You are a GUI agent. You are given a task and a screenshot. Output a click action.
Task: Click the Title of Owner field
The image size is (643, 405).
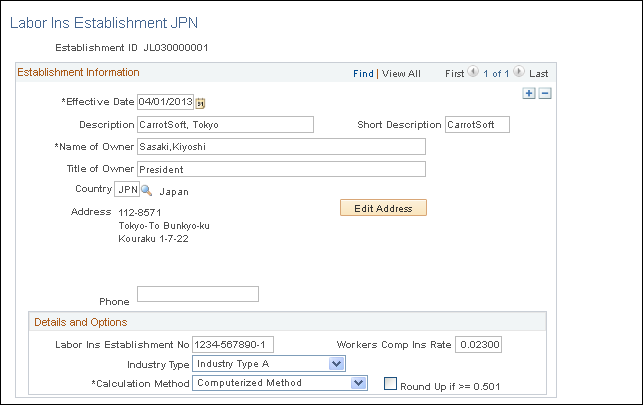pyautogui.click(x=281, y=169)
